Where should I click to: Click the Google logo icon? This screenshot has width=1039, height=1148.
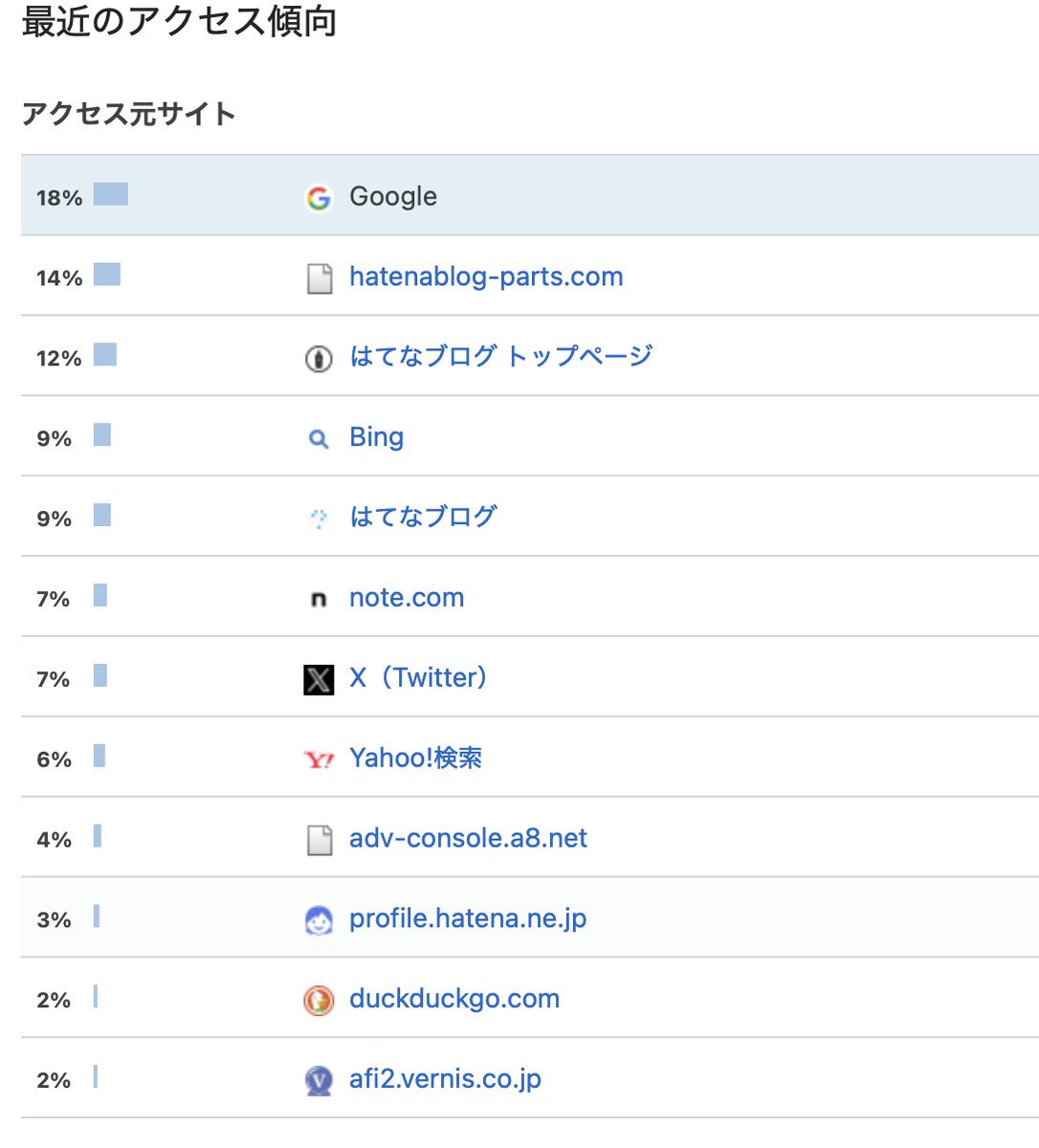point(319,198)
